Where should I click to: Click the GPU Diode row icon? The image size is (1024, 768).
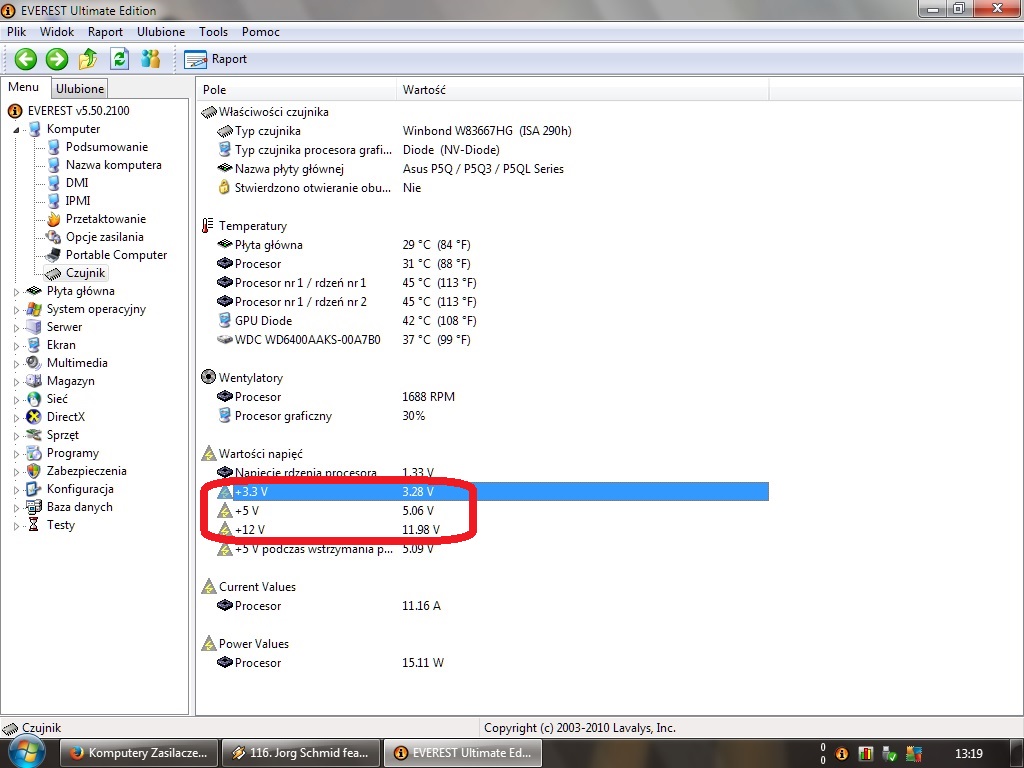(x=225, y=321)
